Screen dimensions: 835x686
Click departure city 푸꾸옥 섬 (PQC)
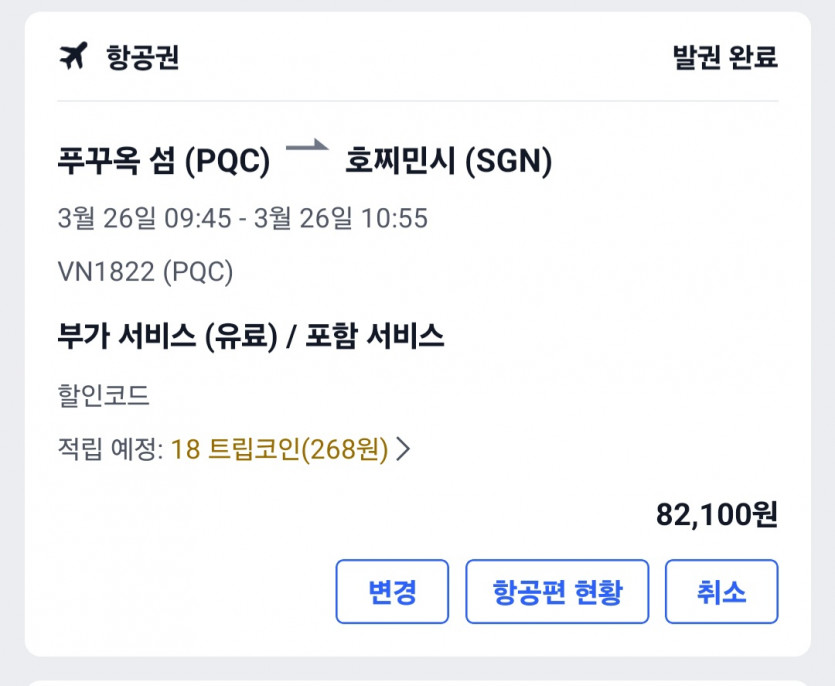coord(164,161)
